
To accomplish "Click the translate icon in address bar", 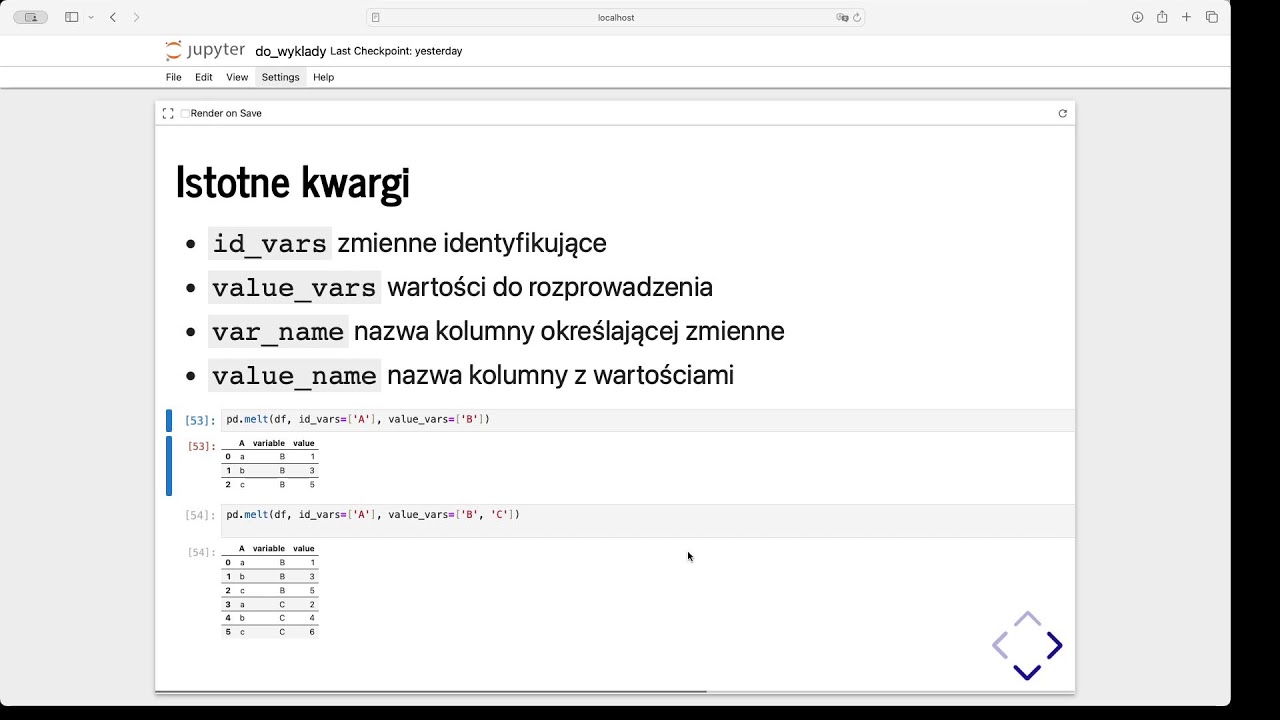I will pos(842,17).
